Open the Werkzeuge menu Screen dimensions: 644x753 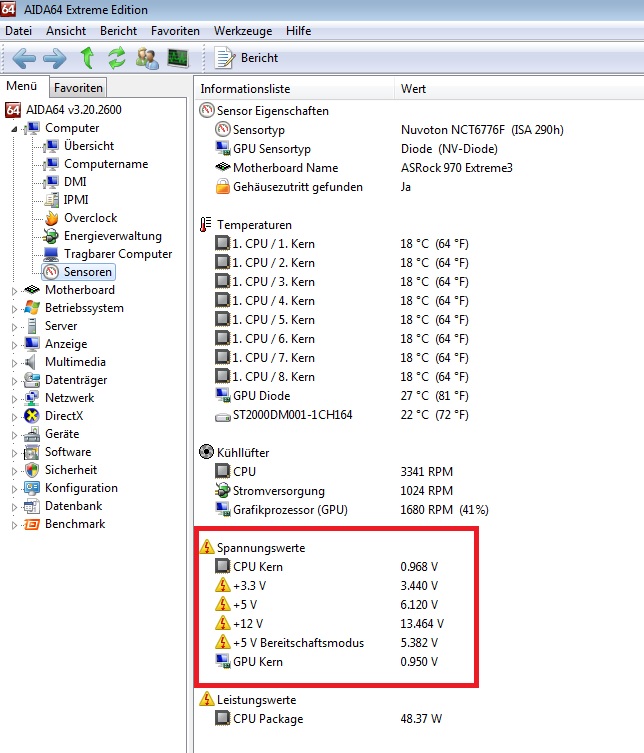(243, 31)
